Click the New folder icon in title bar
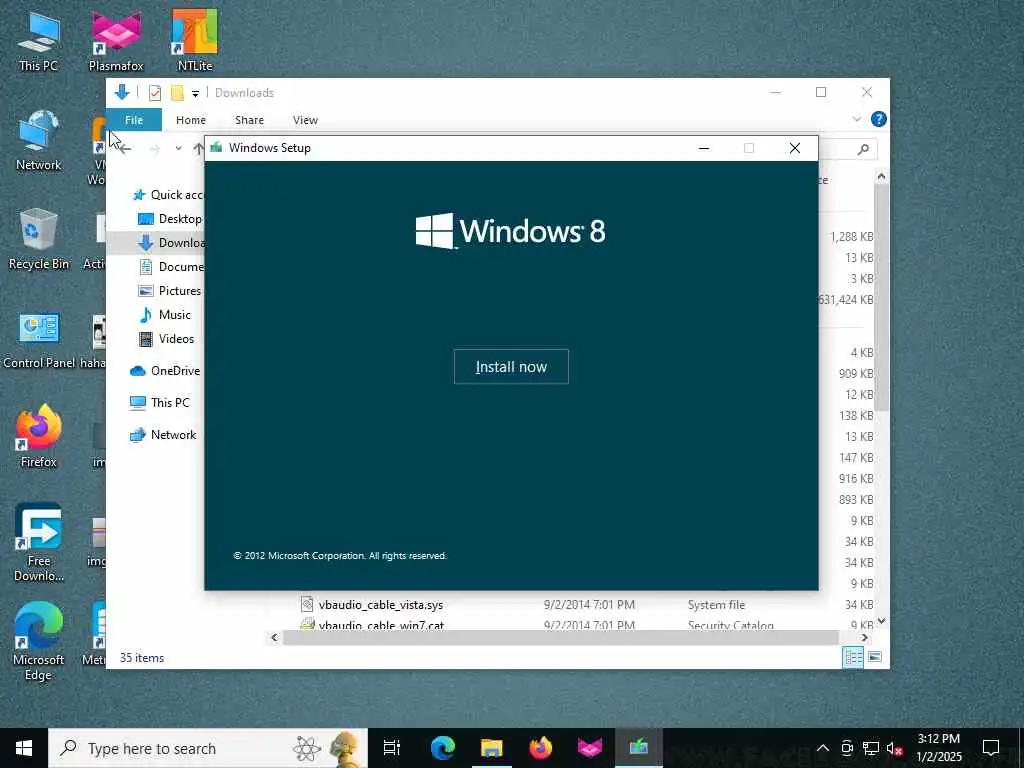 [x=177, y=93]
